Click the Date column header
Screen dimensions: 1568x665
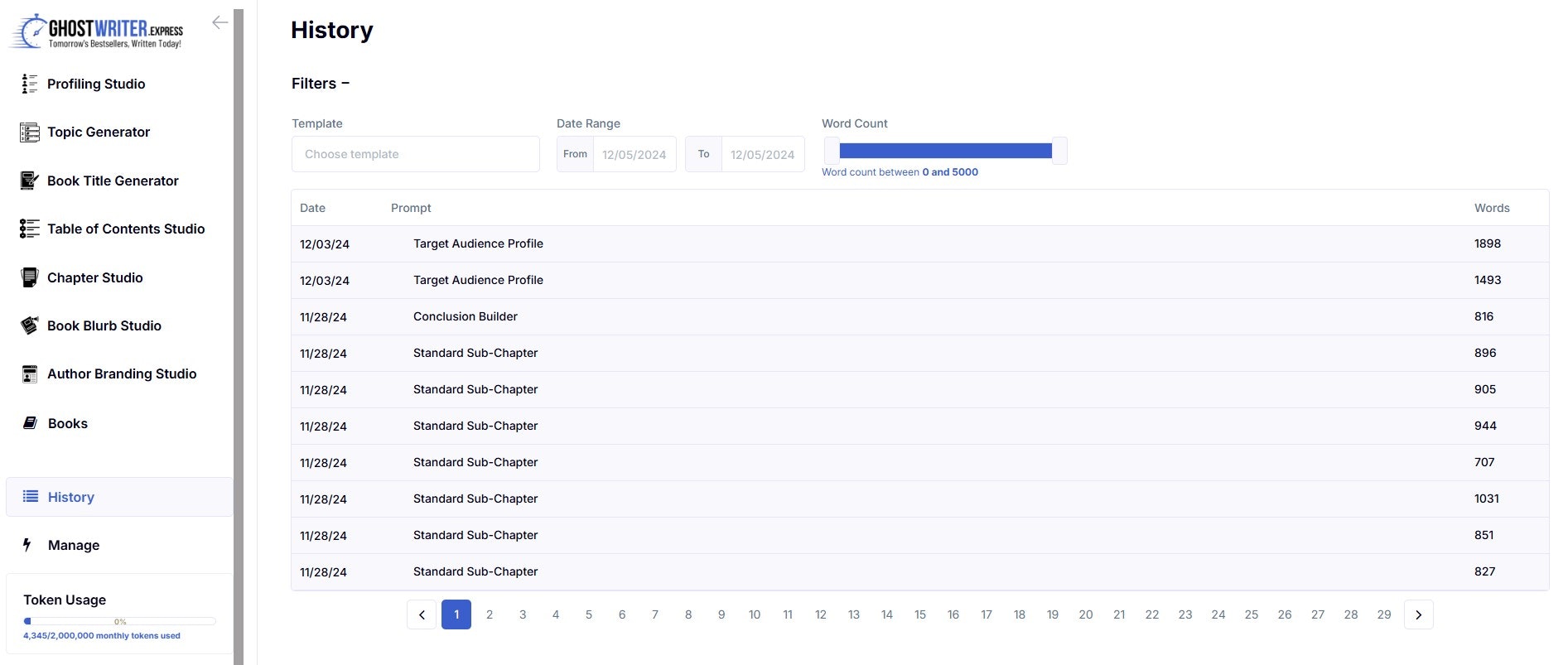pos(312,208)
